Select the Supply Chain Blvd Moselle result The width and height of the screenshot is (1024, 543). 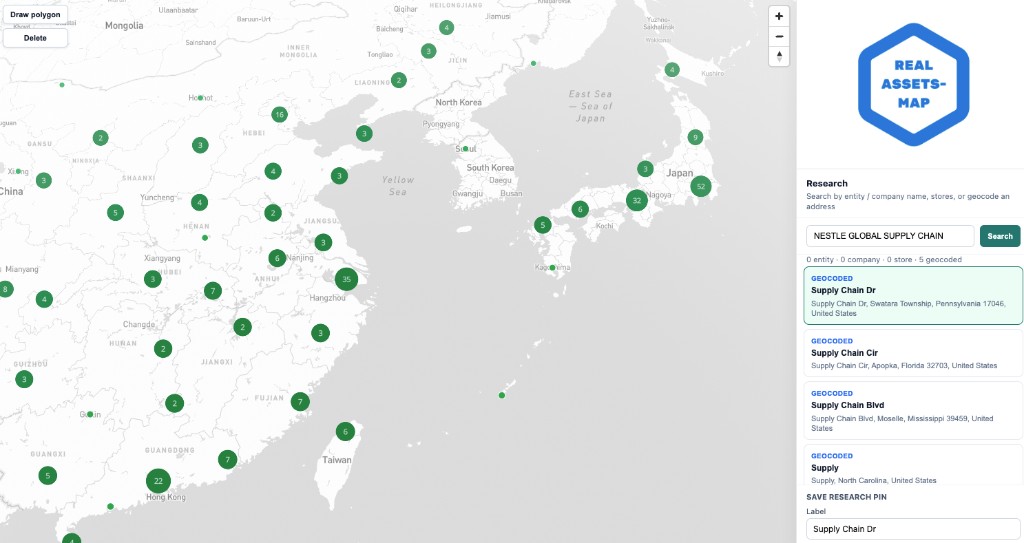coord(913,410)
